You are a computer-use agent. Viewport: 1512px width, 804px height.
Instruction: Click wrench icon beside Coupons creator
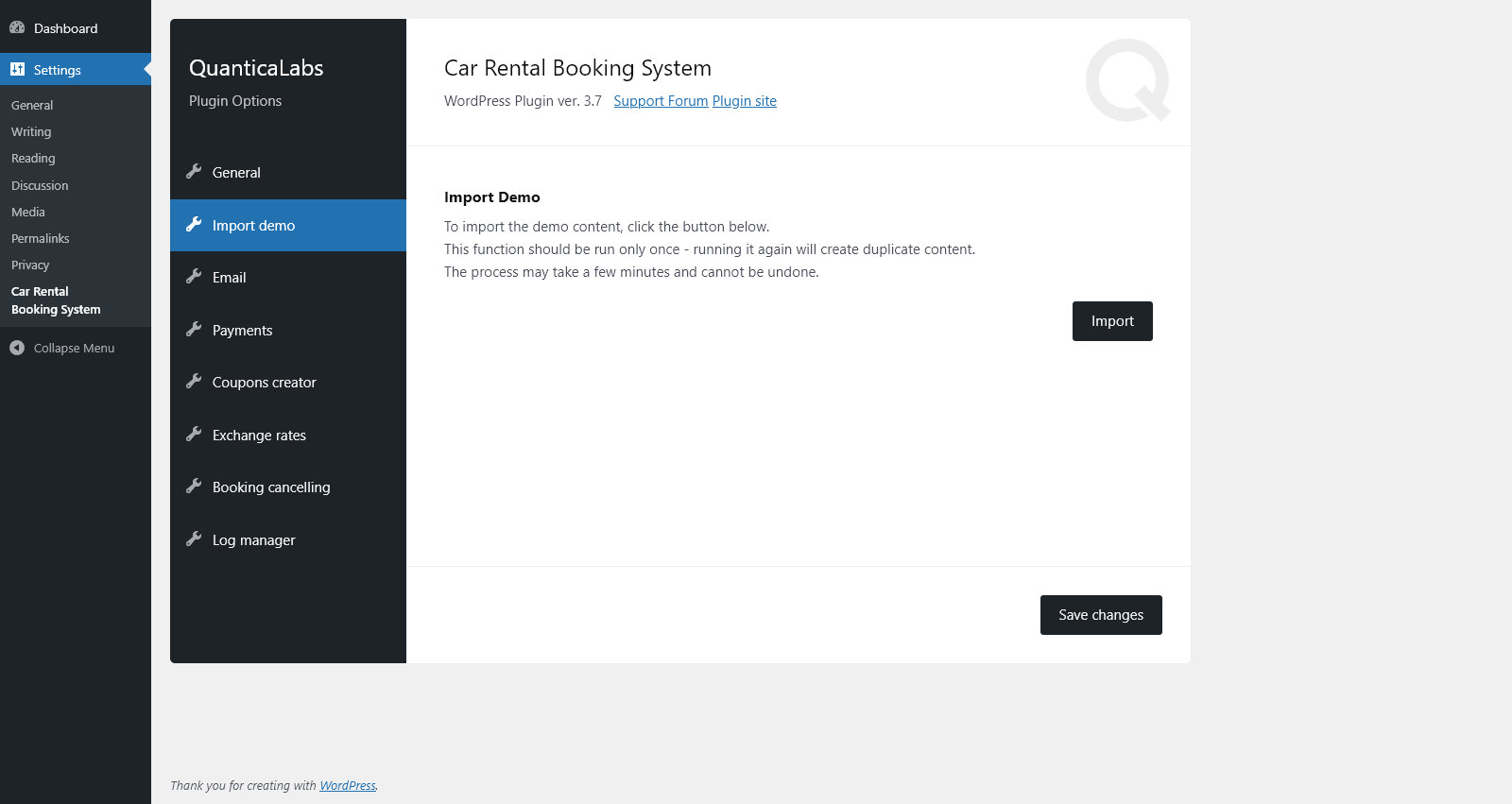pos(194,382)
